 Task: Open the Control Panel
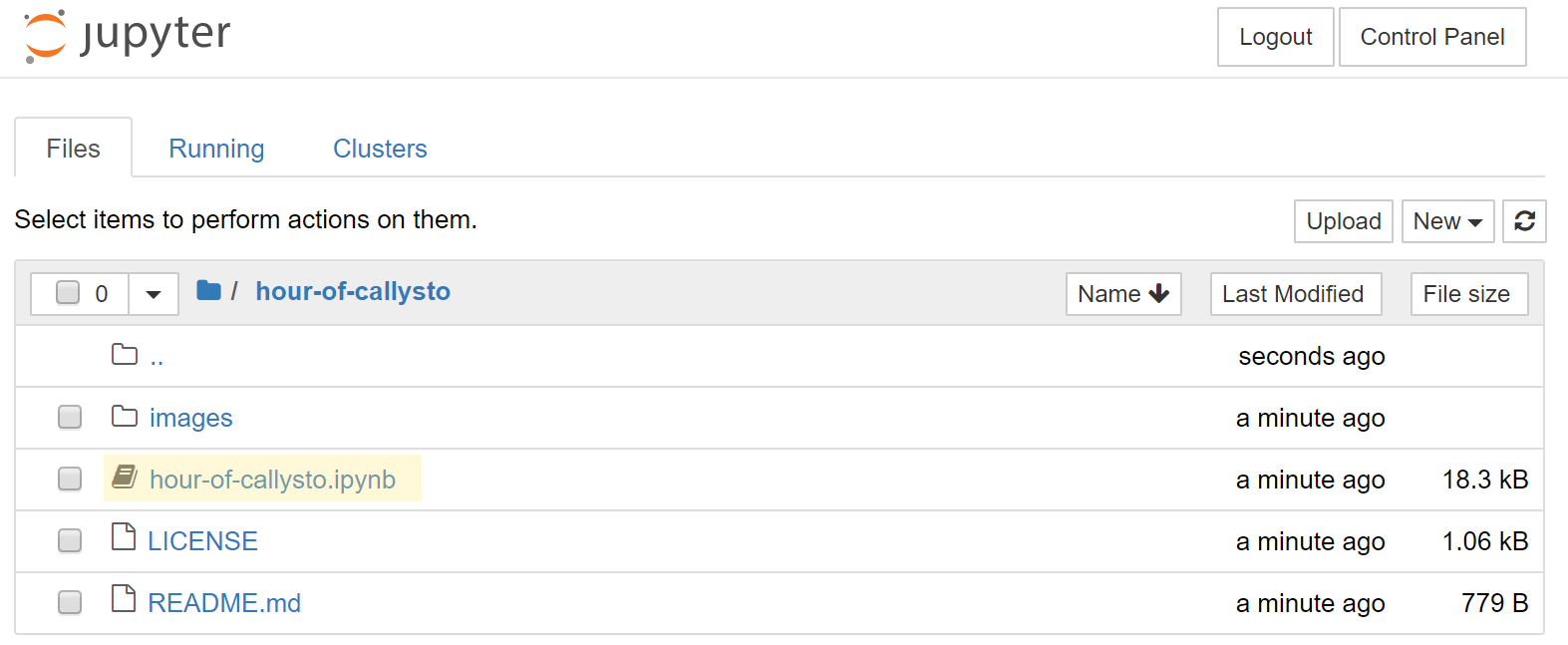(1431, 37)
